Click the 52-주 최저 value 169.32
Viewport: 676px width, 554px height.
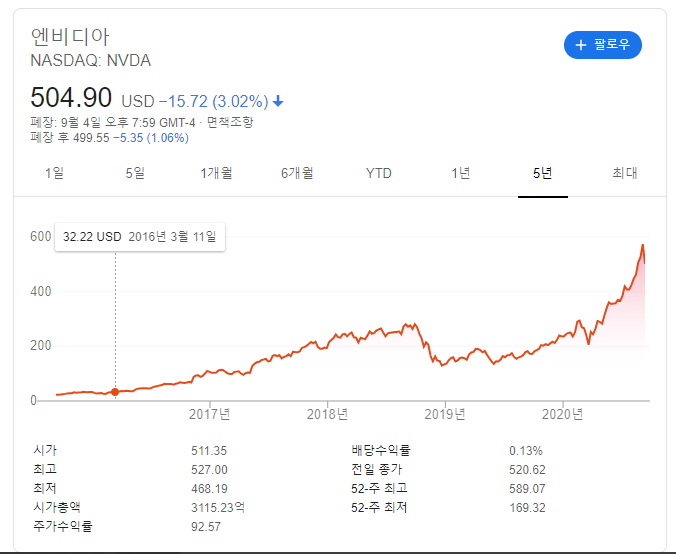[x=527, y=508]
